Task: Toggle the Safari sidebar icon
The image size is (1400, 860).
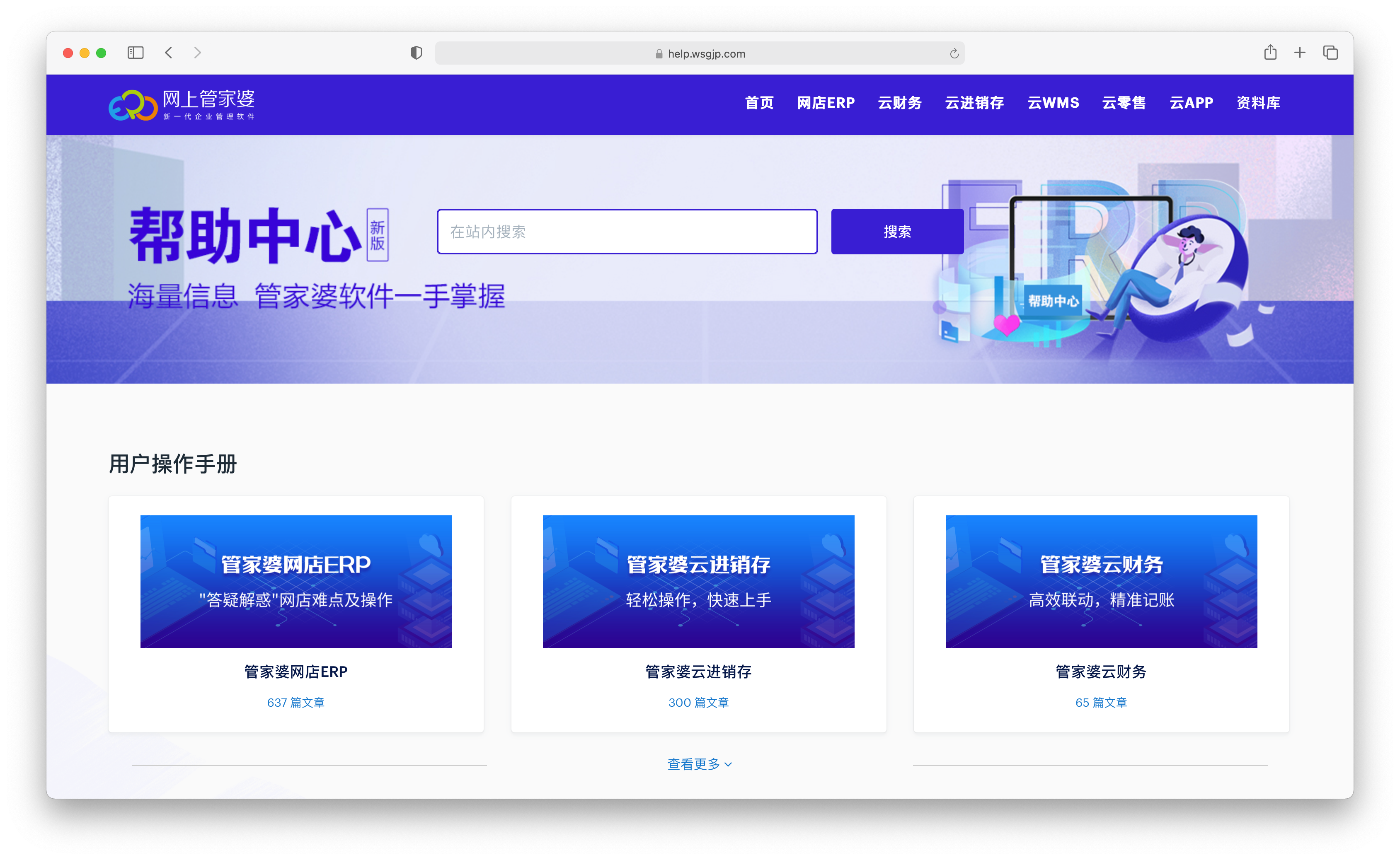Action: [136, 53]
